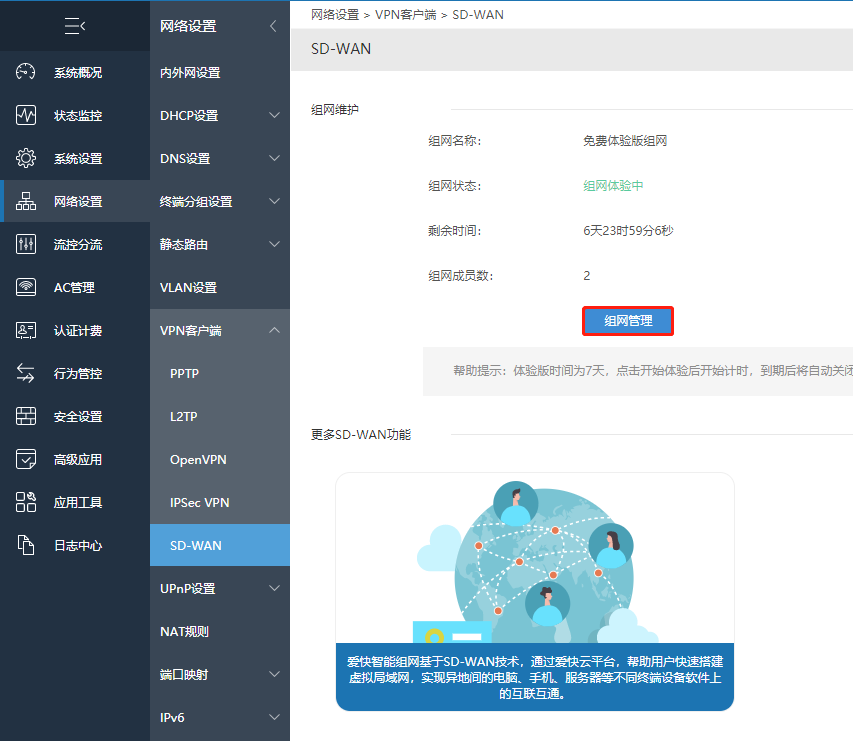This screenshot has width=853, height=741.
Task: Collapse the sidebar with the hamburger icon
Action: [75, 26]
